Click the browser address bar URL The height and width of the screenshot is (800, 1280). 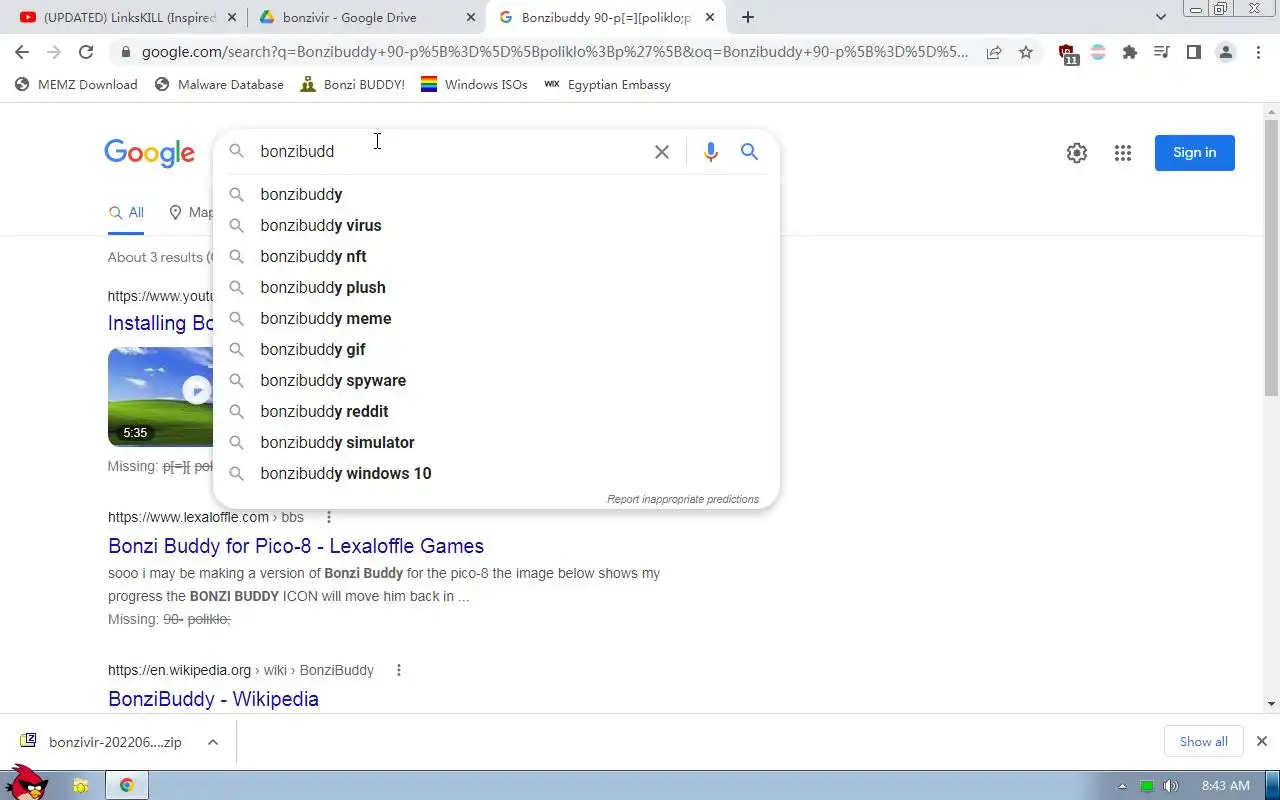point(555,53)
